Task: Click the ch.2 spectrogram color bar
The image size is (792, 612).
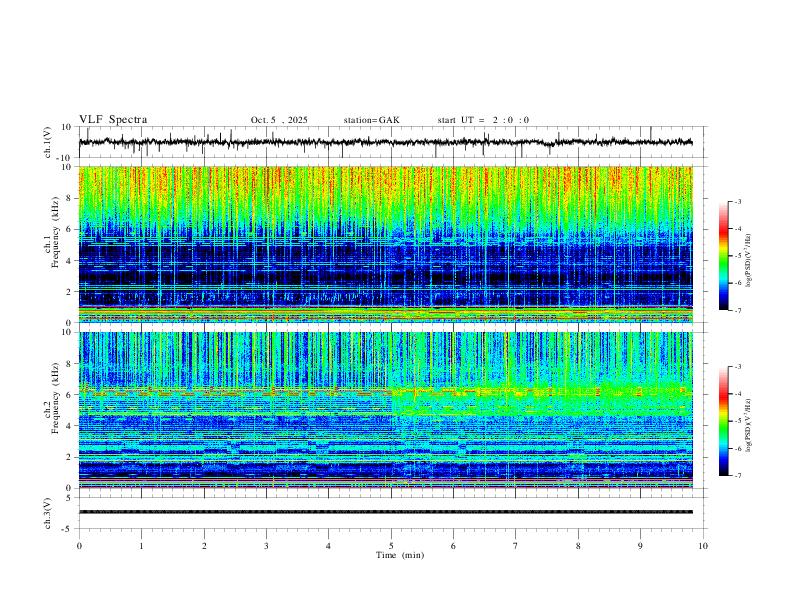Action: (x=723, y=421)
